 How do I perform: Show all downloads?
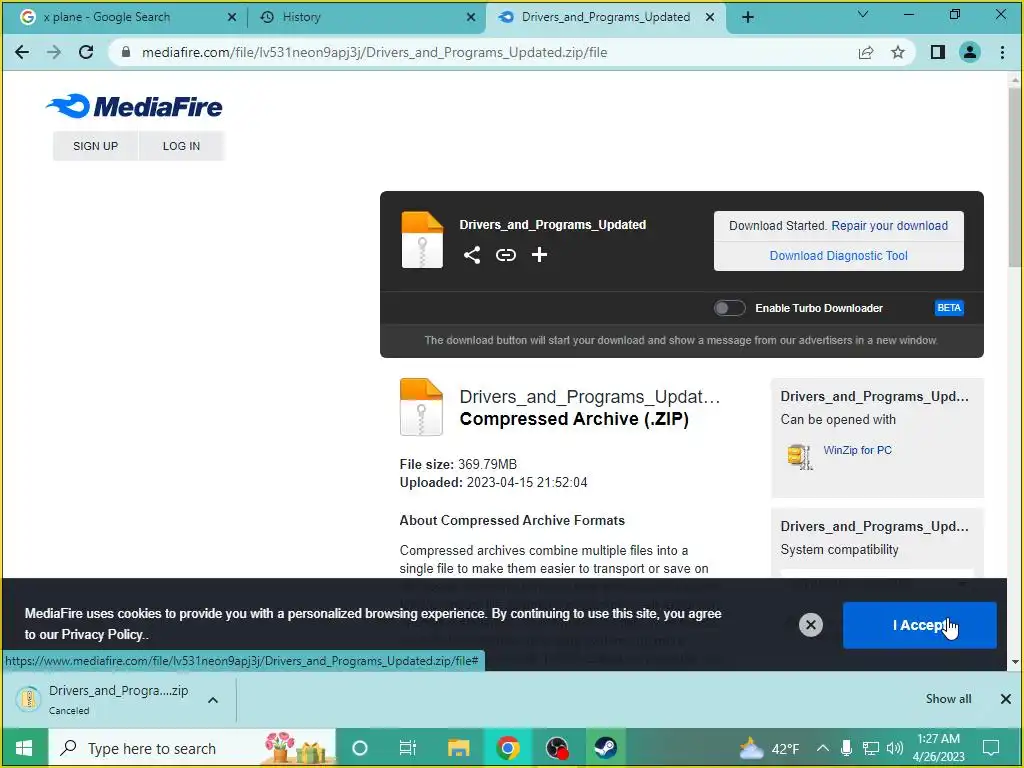click(948, 699)
